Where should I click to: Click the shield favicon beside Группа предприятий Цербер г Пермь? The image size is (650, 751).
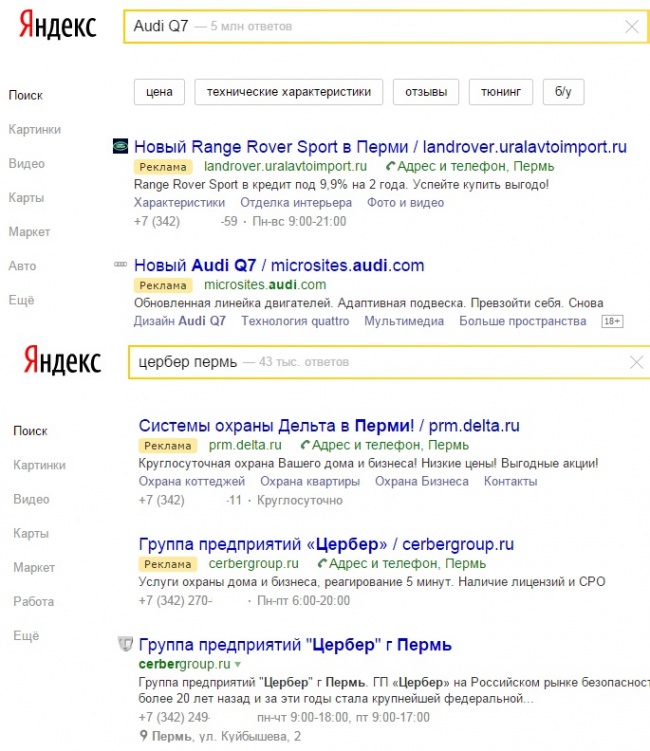pos(125,644)
